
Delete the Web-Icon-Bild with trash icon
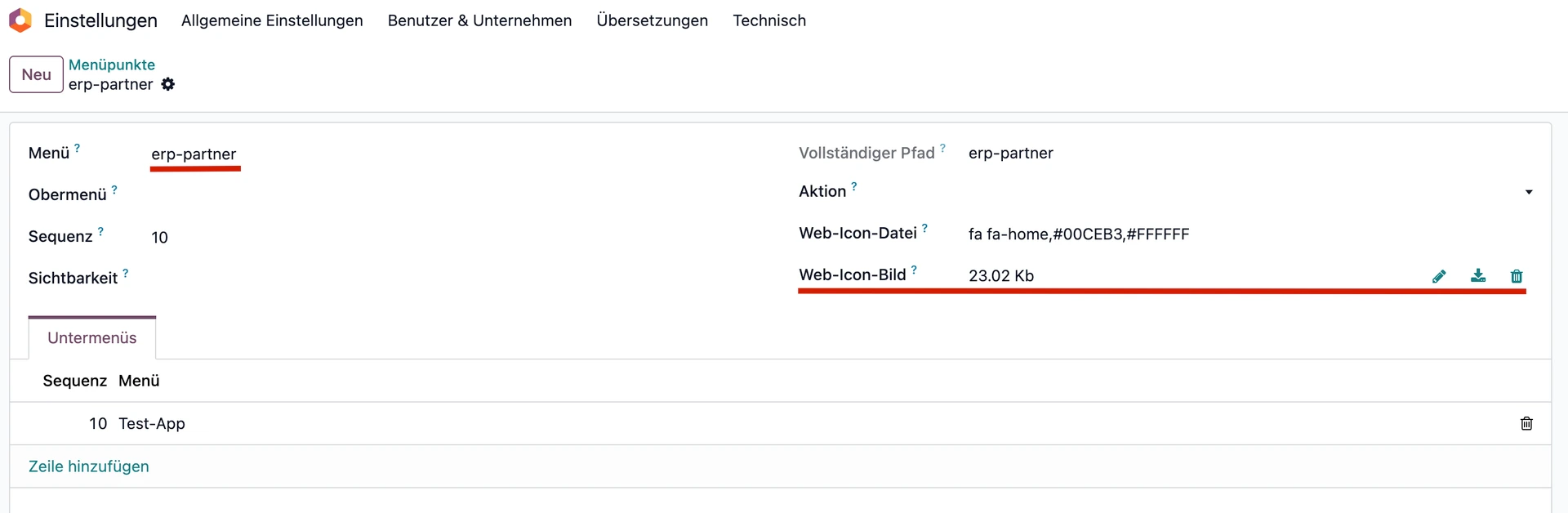point(1517,276)
